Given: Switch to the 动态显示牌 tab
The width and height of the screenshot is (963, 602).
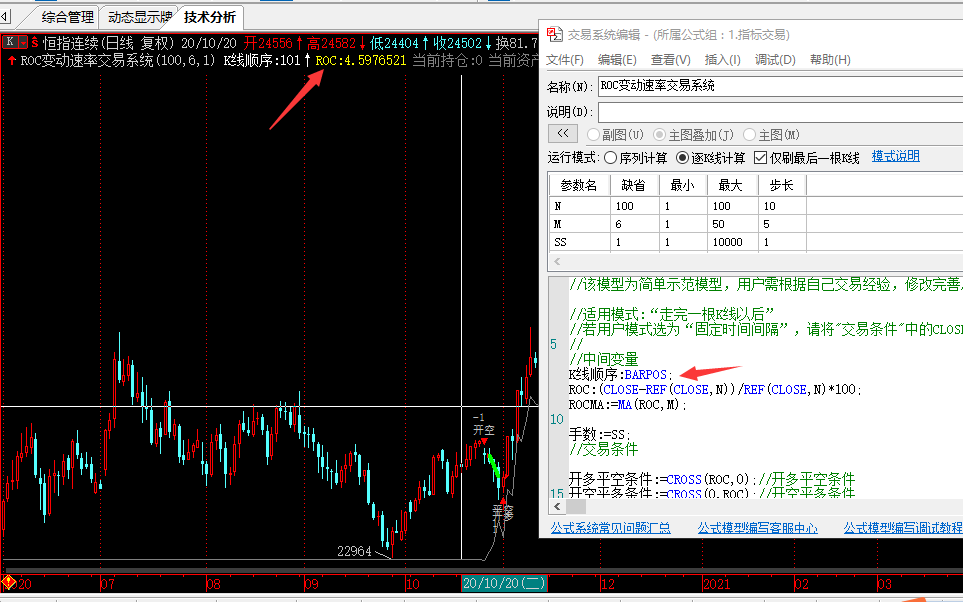Looking at the screenshot, I should [x=140, y=17].
